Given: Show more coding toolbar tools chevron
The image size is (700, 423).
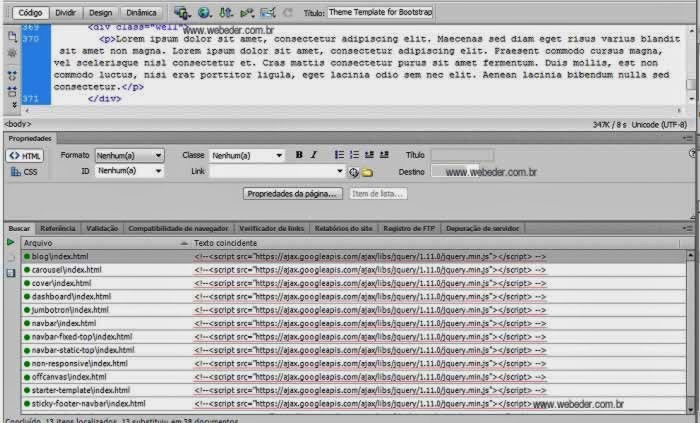Looking at the screenshot, I should [14, 105].
